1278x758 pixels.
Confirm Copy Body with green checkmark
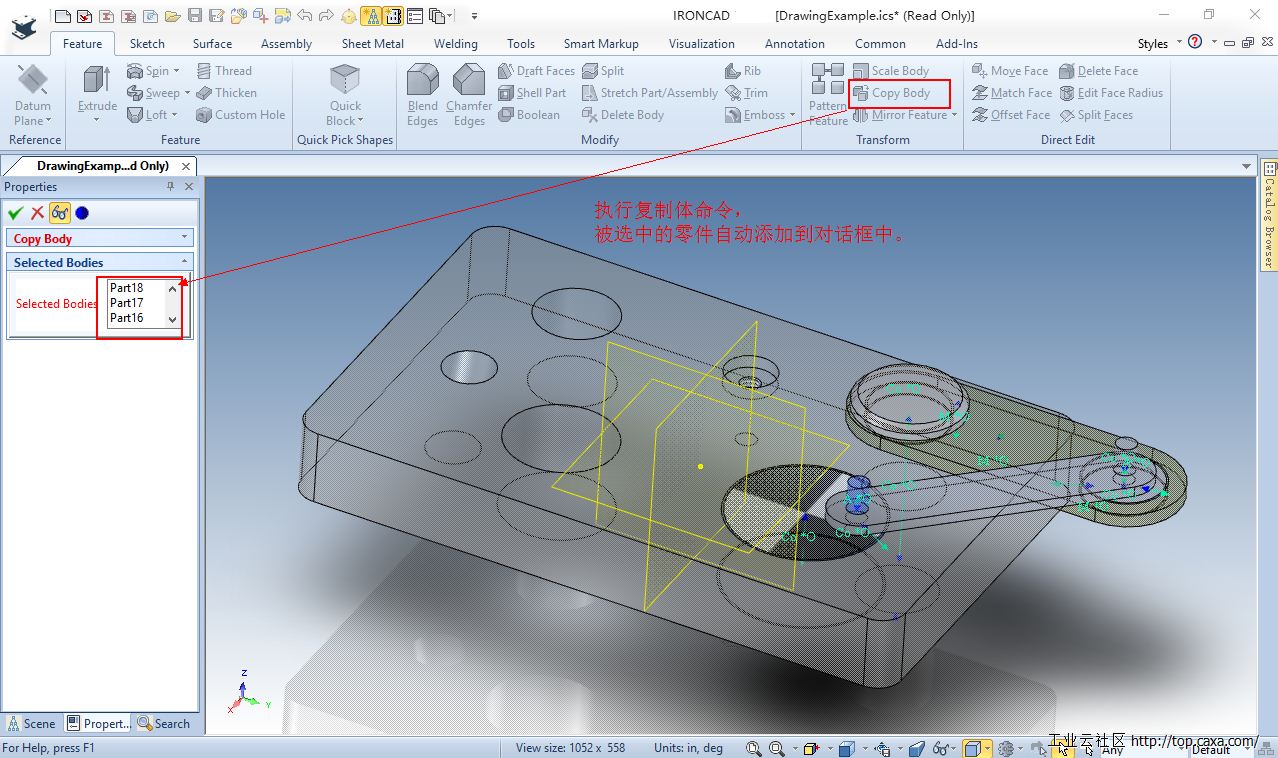[x=15, y=213]
